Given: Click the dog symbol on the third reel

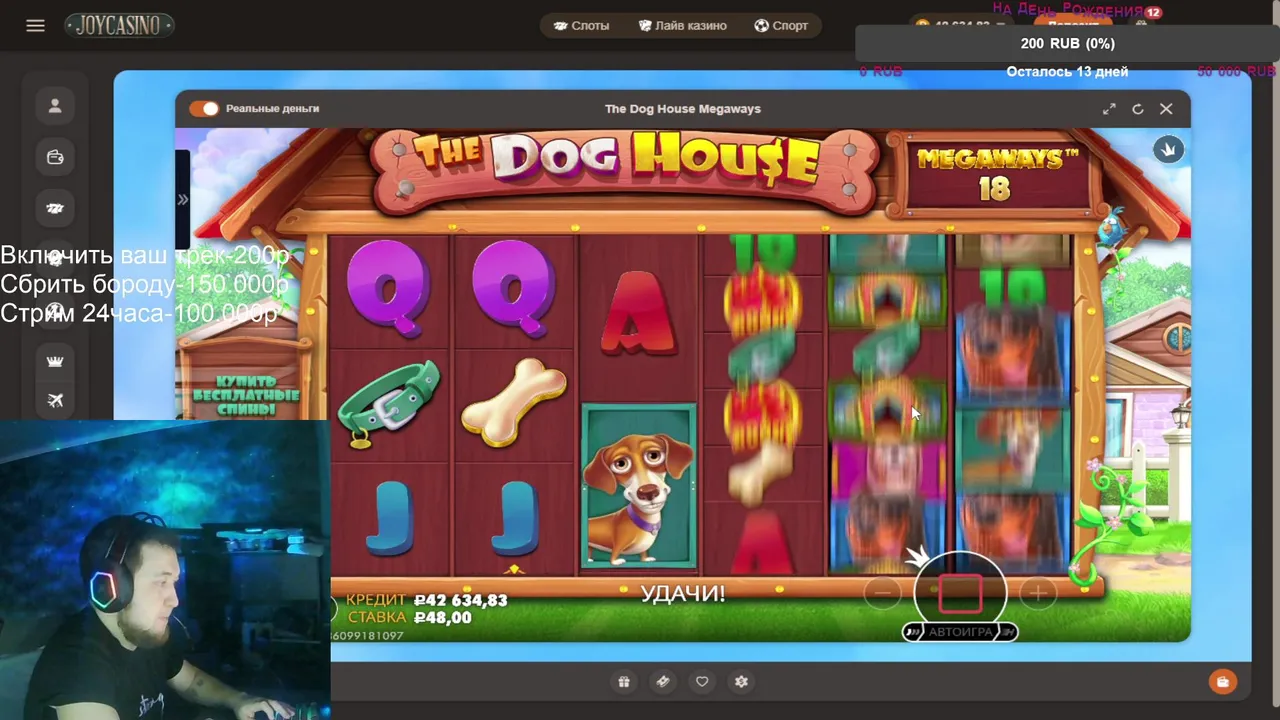Looking at the screenshot, I should click(639, 485).
